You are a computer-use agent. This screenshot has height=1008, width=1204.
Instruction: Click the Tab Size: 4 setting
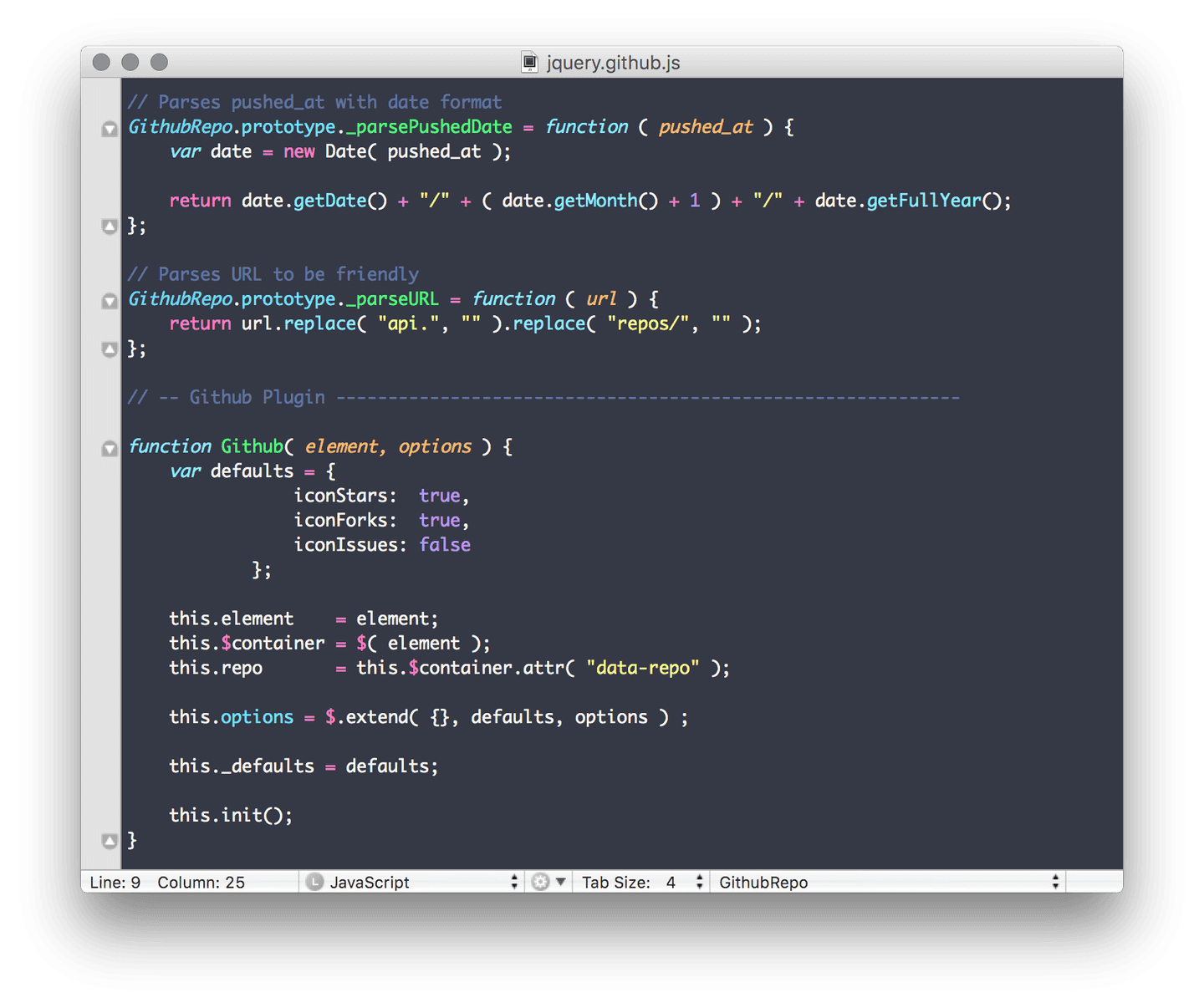point(641,882)
